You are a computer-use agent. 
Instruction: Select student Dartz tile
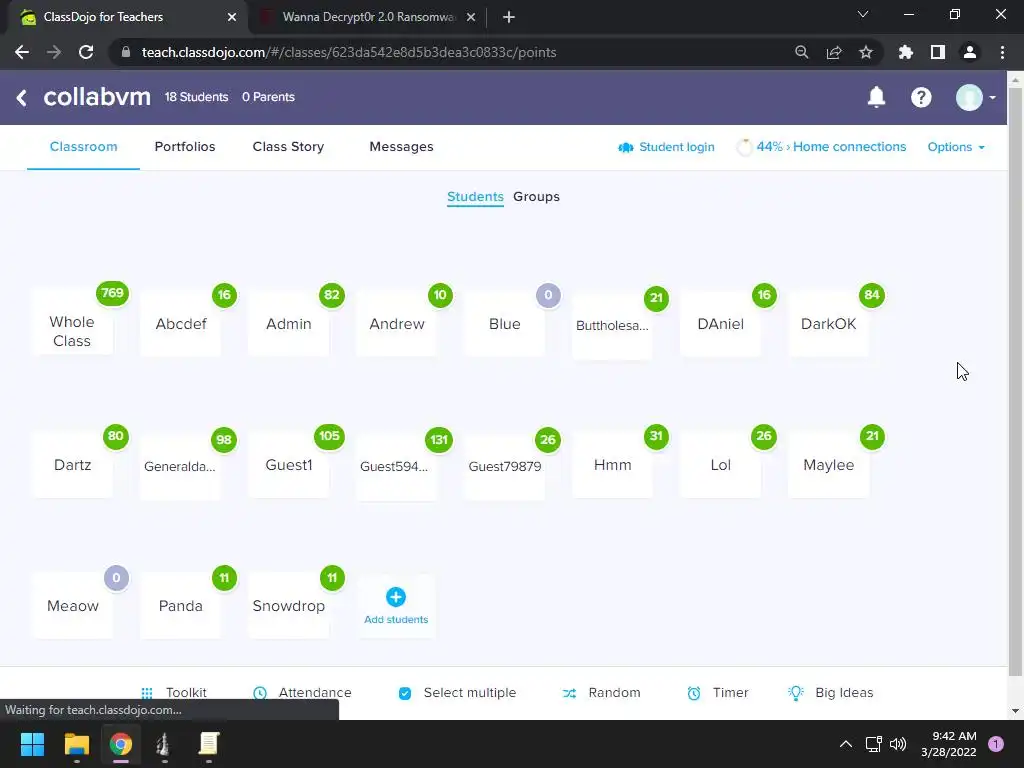[x=72, y=465]
